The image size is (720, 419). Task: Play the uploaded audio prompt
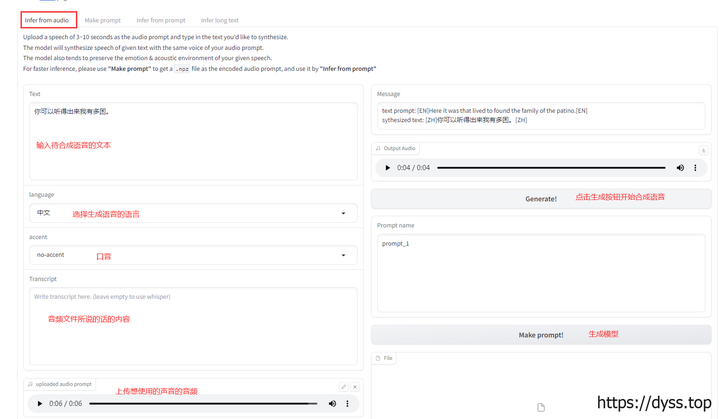[40, 404]
